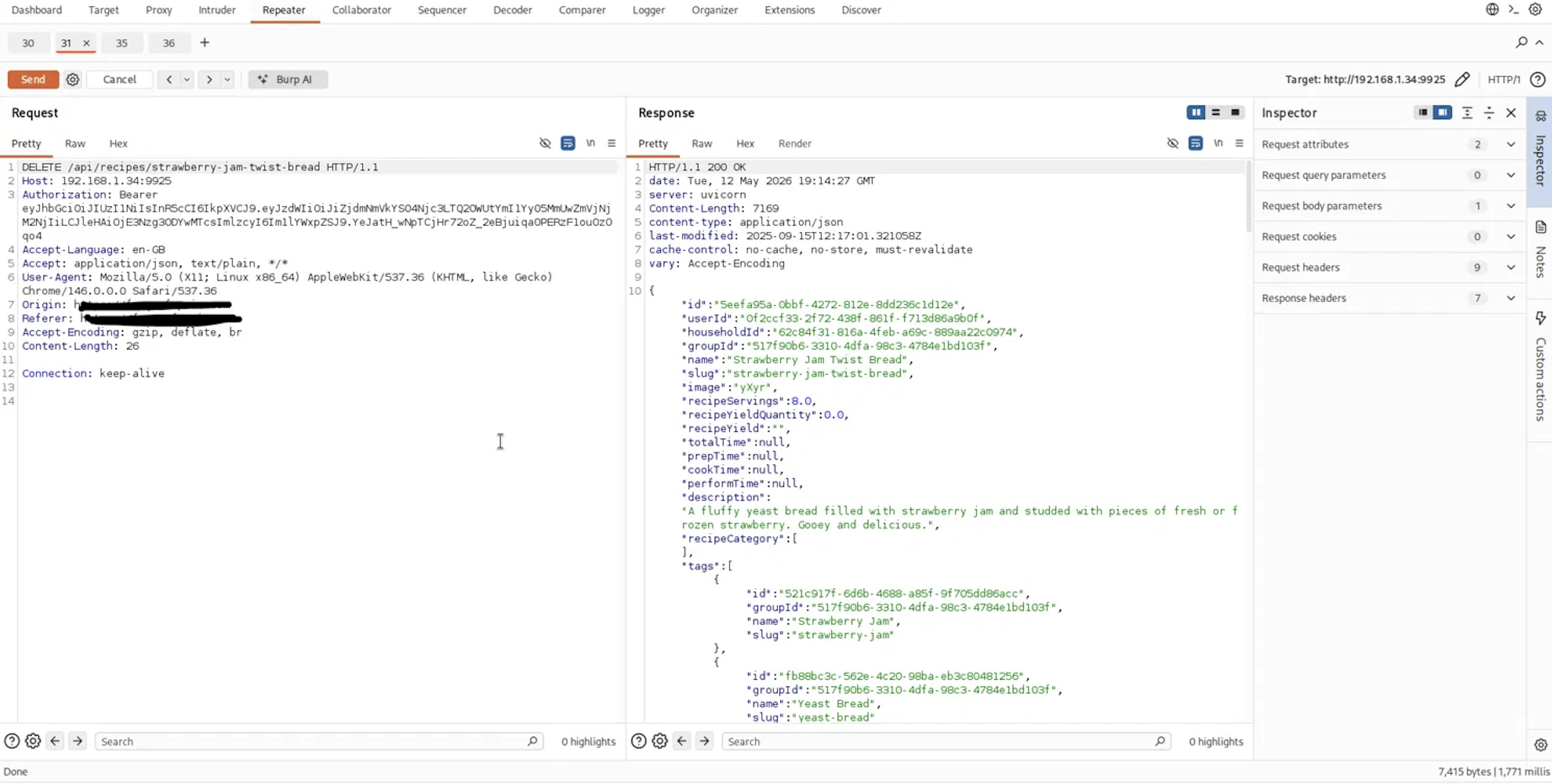This screenshot has height=784, width=1552.
Task: Switch response view to Render
Action: [x=795, y=143]
